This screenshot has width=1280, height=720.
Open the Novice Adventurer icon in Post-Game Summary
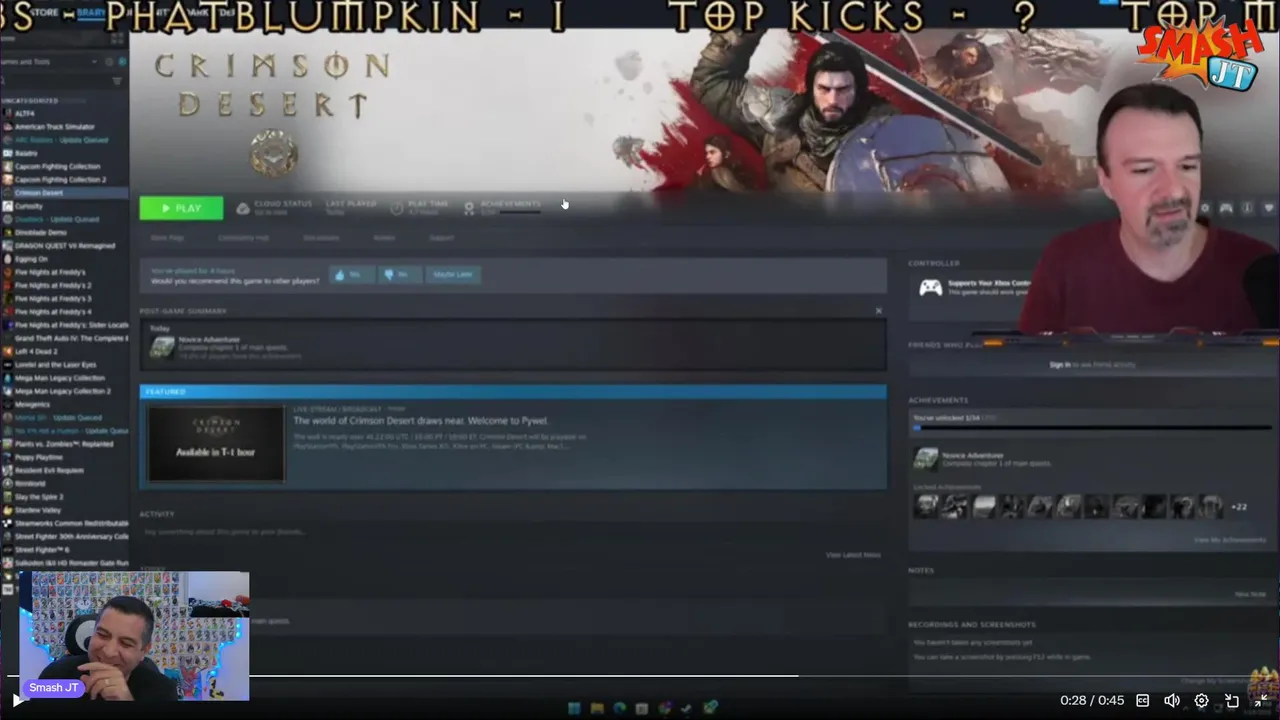(162, 347)
